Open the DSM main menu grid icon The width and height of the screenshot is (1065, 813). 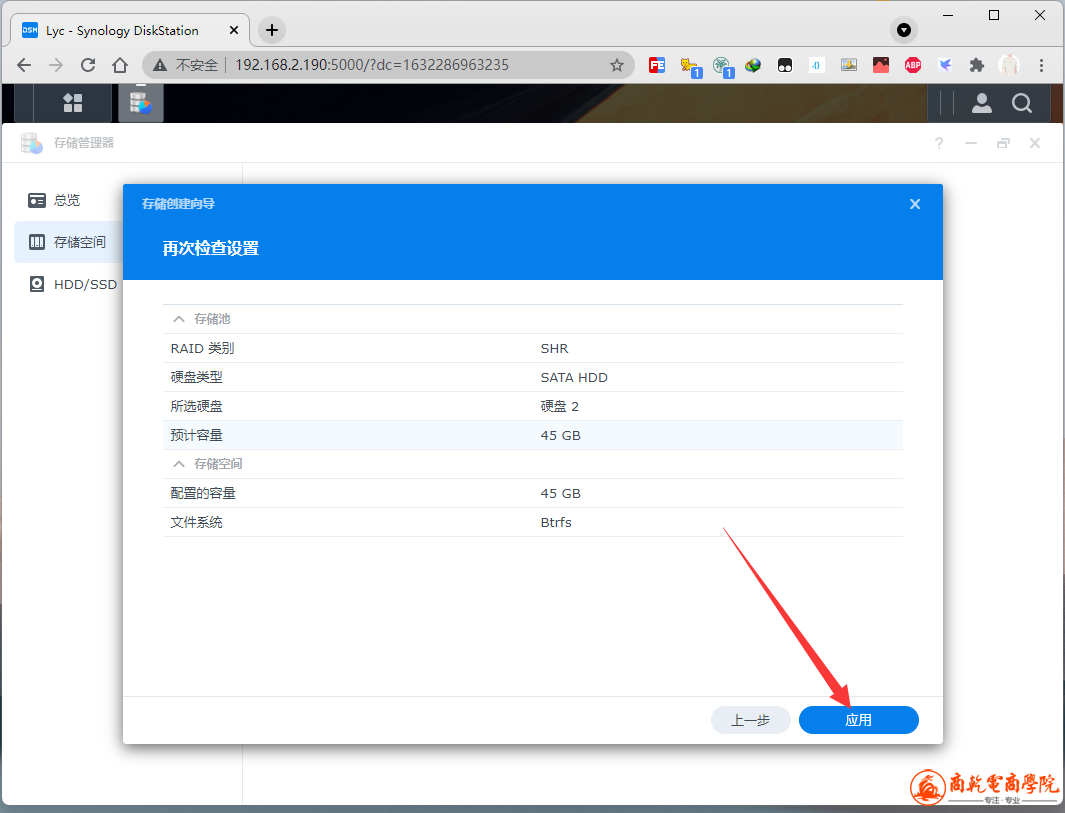(73, 103)
